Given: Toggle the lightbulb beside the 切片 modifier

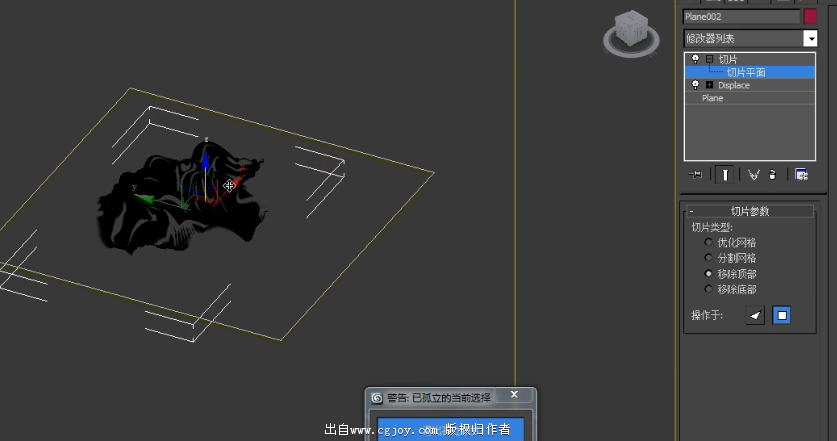Looking at the screenshot, I should [695, 59].
